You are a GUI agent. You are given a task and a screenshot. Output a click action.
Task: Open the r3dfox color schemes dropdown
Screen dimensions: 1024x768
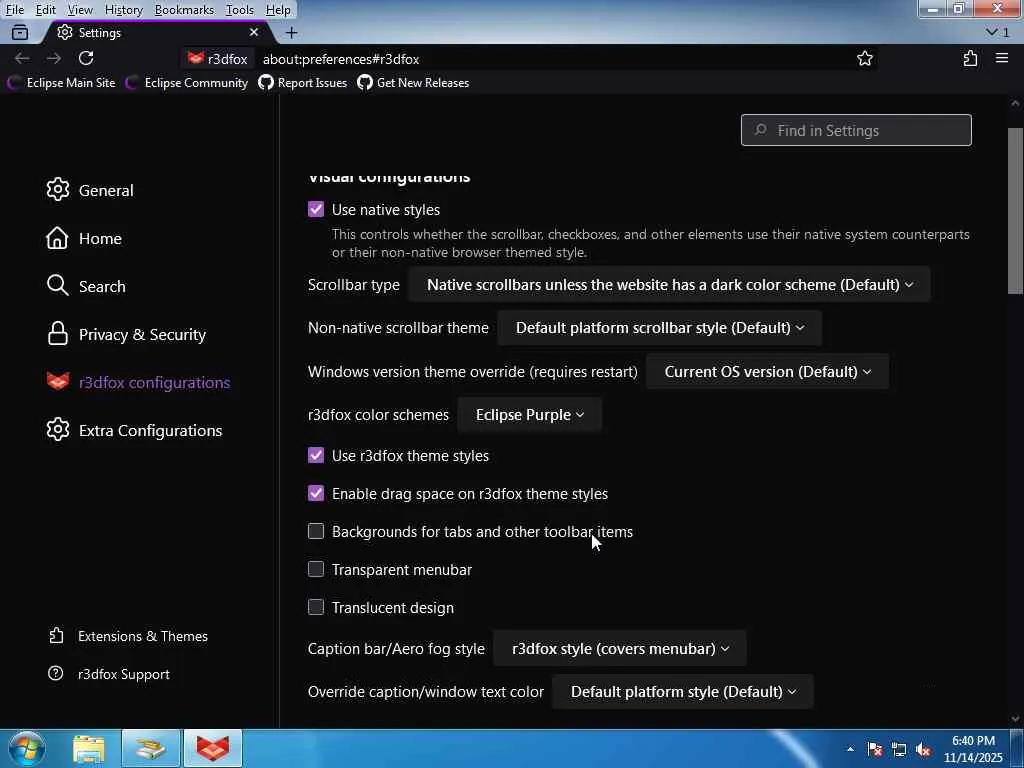pos(530,415)
